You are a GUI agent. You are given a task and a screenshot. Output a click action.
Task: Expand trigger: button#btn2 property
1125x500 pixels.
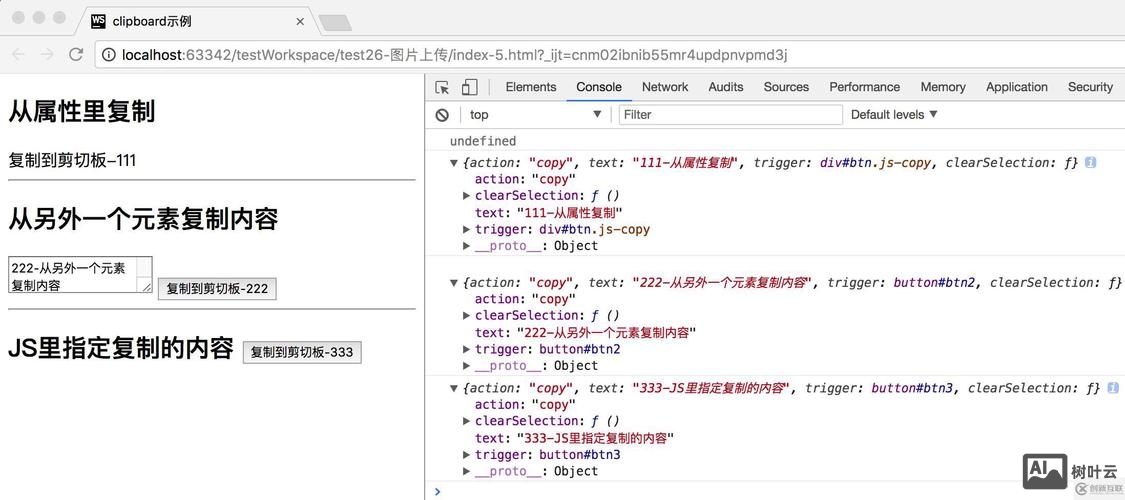tap(467, 350)
